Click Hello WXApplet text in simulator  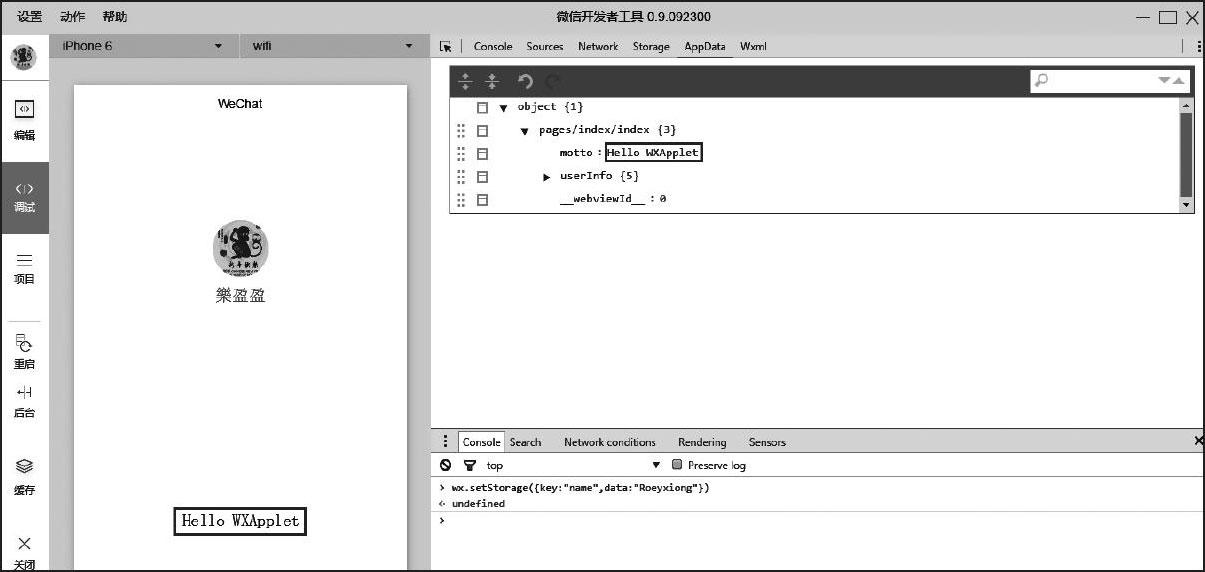[x=240, y=521]
